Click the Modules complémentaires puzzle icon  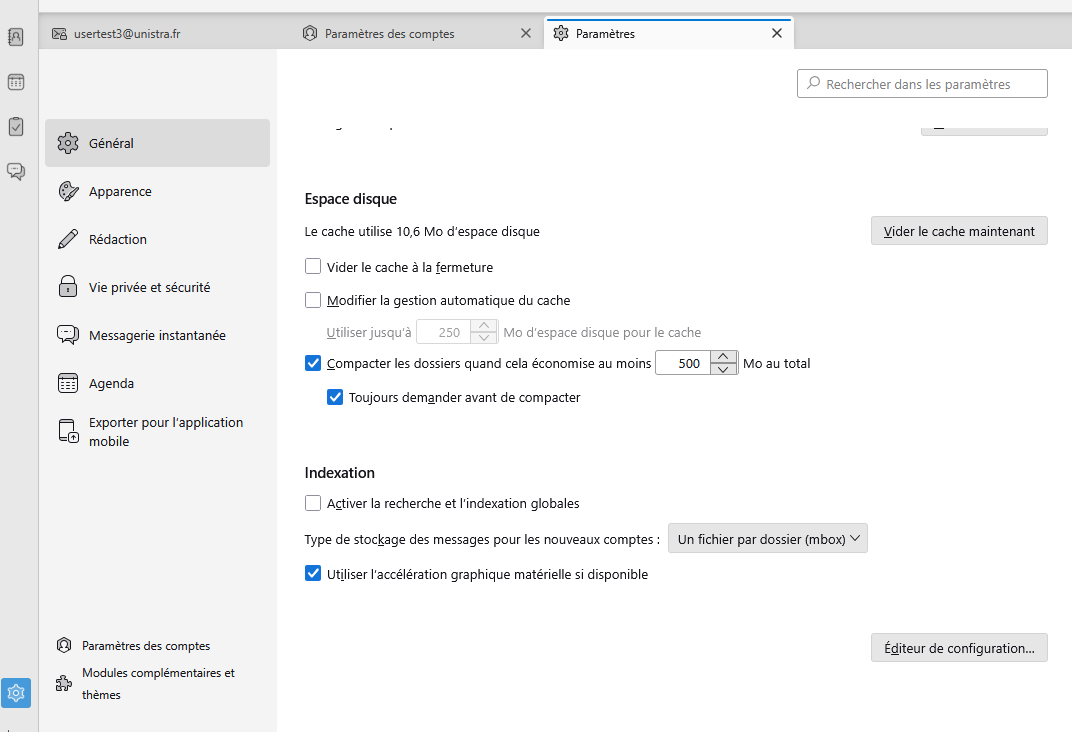tap(64, 684)
